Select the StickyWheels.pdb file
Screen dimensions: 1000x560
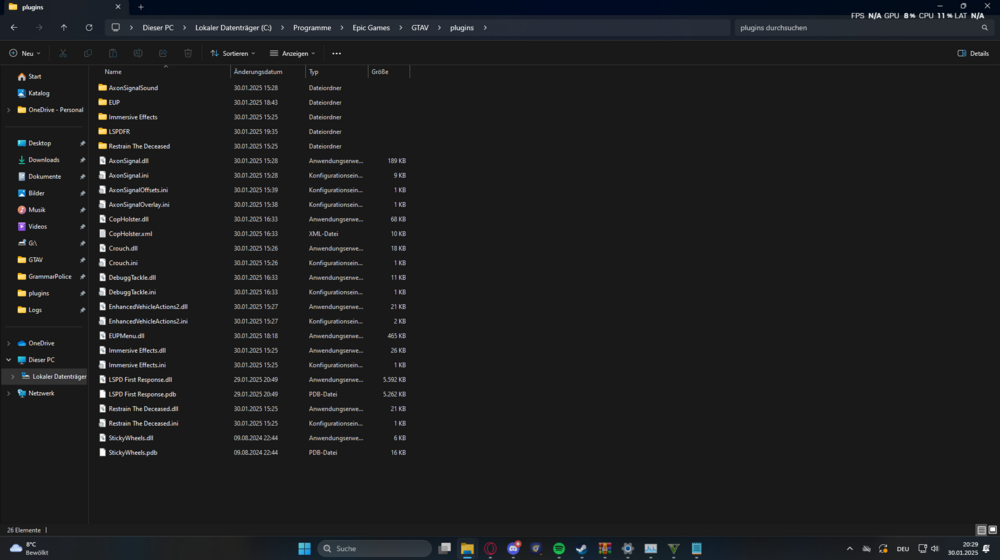pos(133,453)
